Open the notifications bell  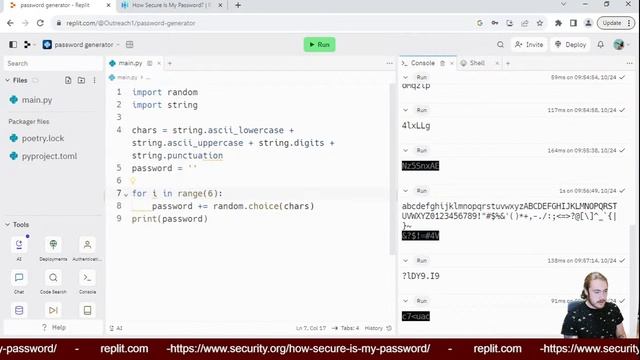click(600, 44)
